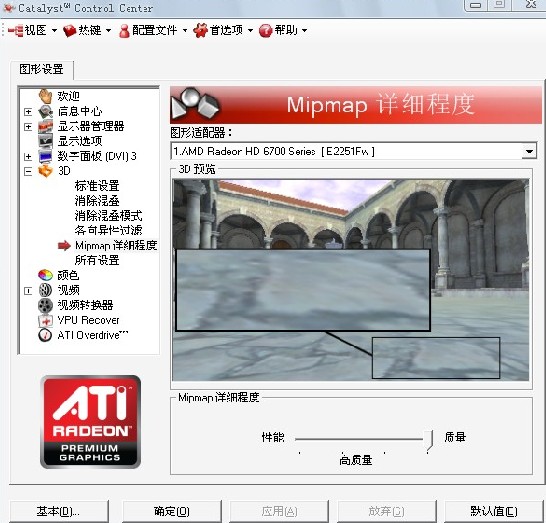Screen dimensions: 546x523
Task: Click the 欢迎 hand icon
Action: coord(45,95)
